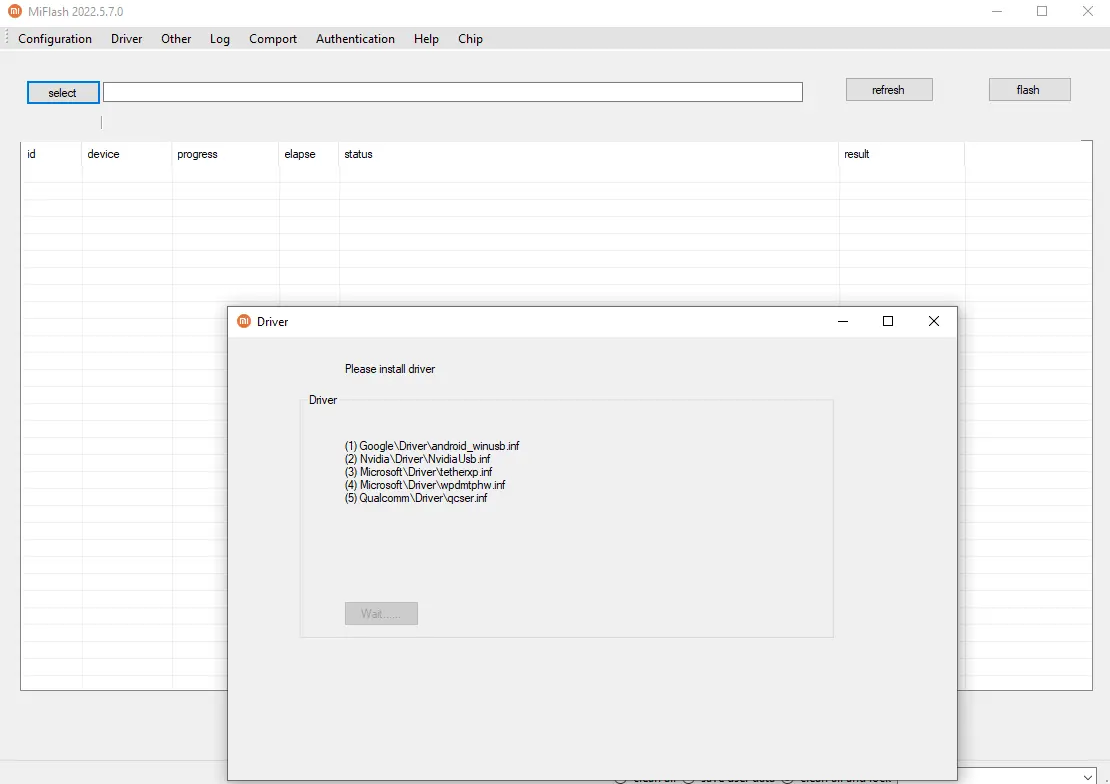This screenshot has height=784, width=1110.
Task: Maximize the MiFlash main window
Action: tap(1042, 11)
